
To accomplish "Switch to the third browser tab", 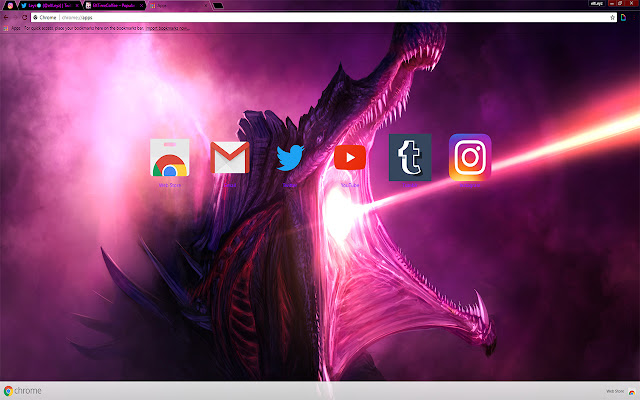I will pyautogui.click(x=113, y=6).
